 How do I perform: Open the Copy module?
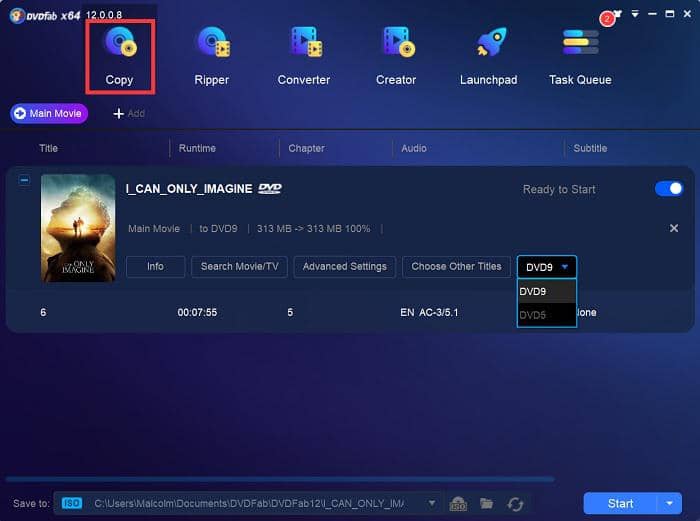tap(119, 55)
